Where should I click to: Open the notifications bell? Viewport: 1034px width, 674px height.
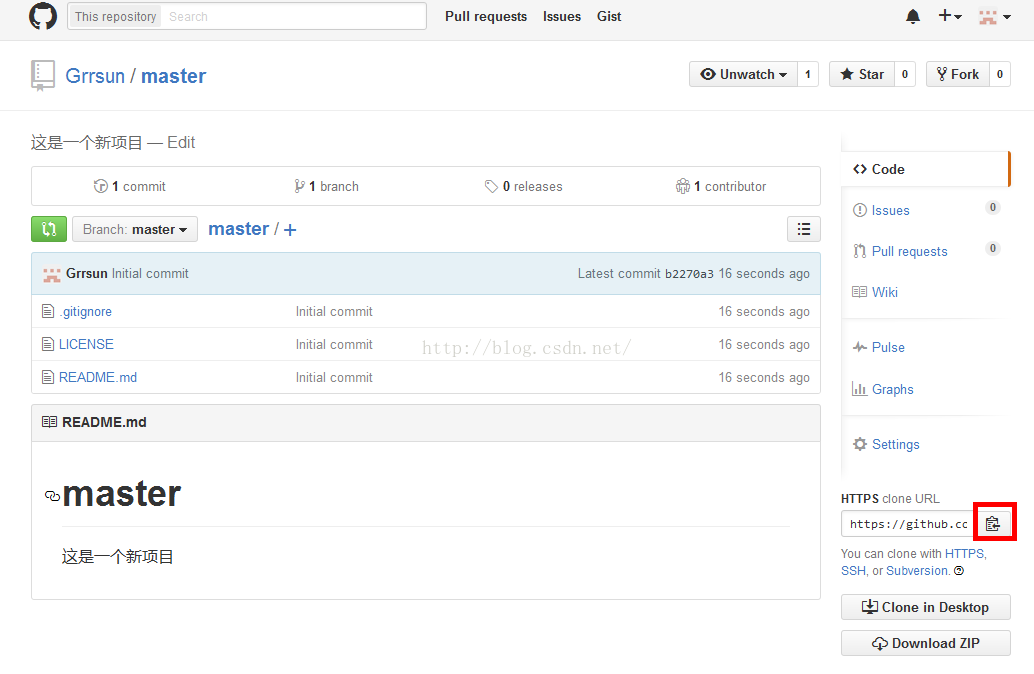pos(913,16)
